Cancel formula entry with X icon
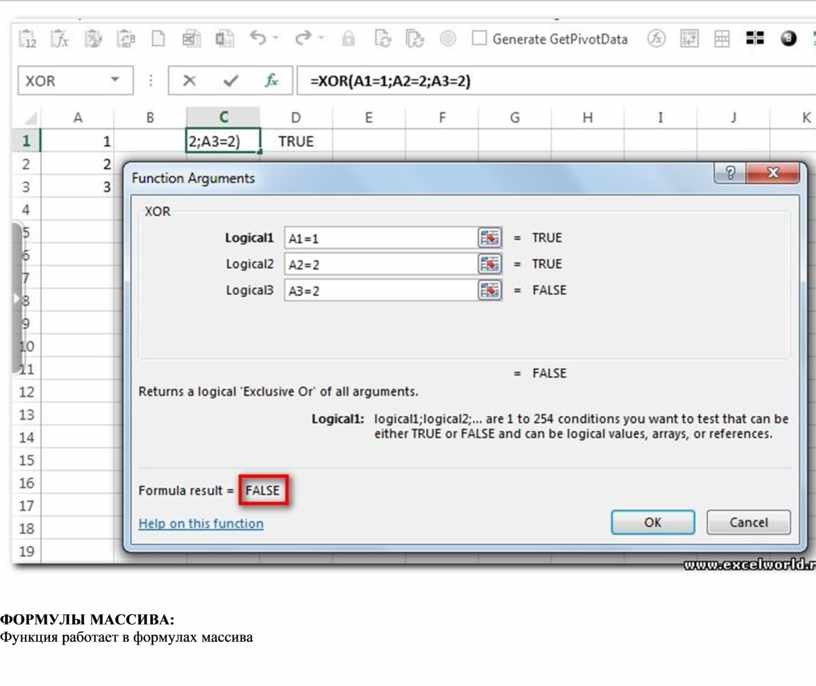Image resolution: width=816 pixels, height=686 pixels. click(x=189, y=81)
